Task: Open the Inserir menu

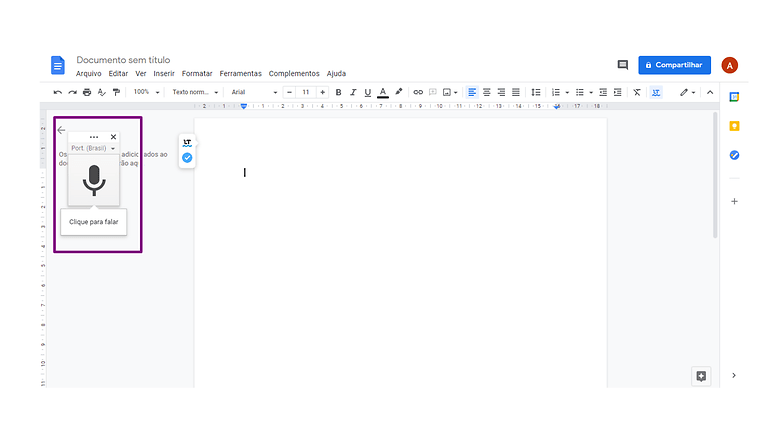Action: tap(164, 73)
